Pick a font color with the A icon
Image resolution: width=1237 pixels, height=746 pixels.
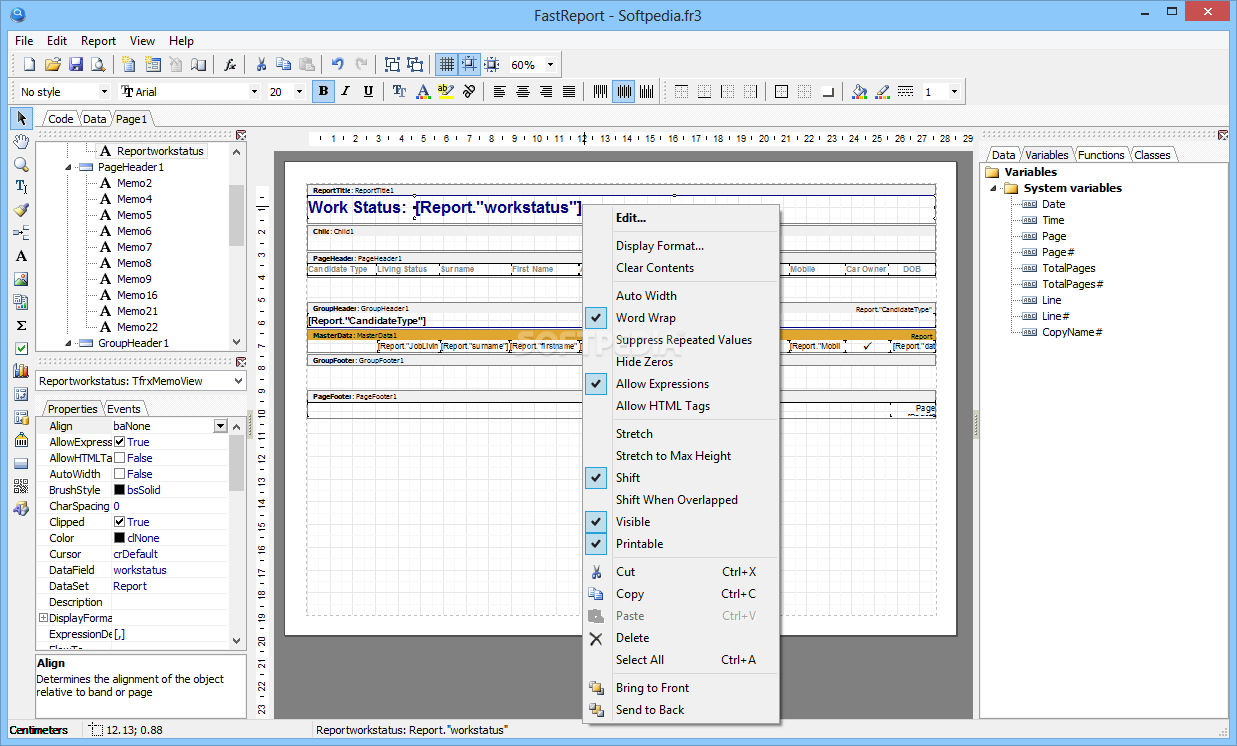[x=422, y=92]
